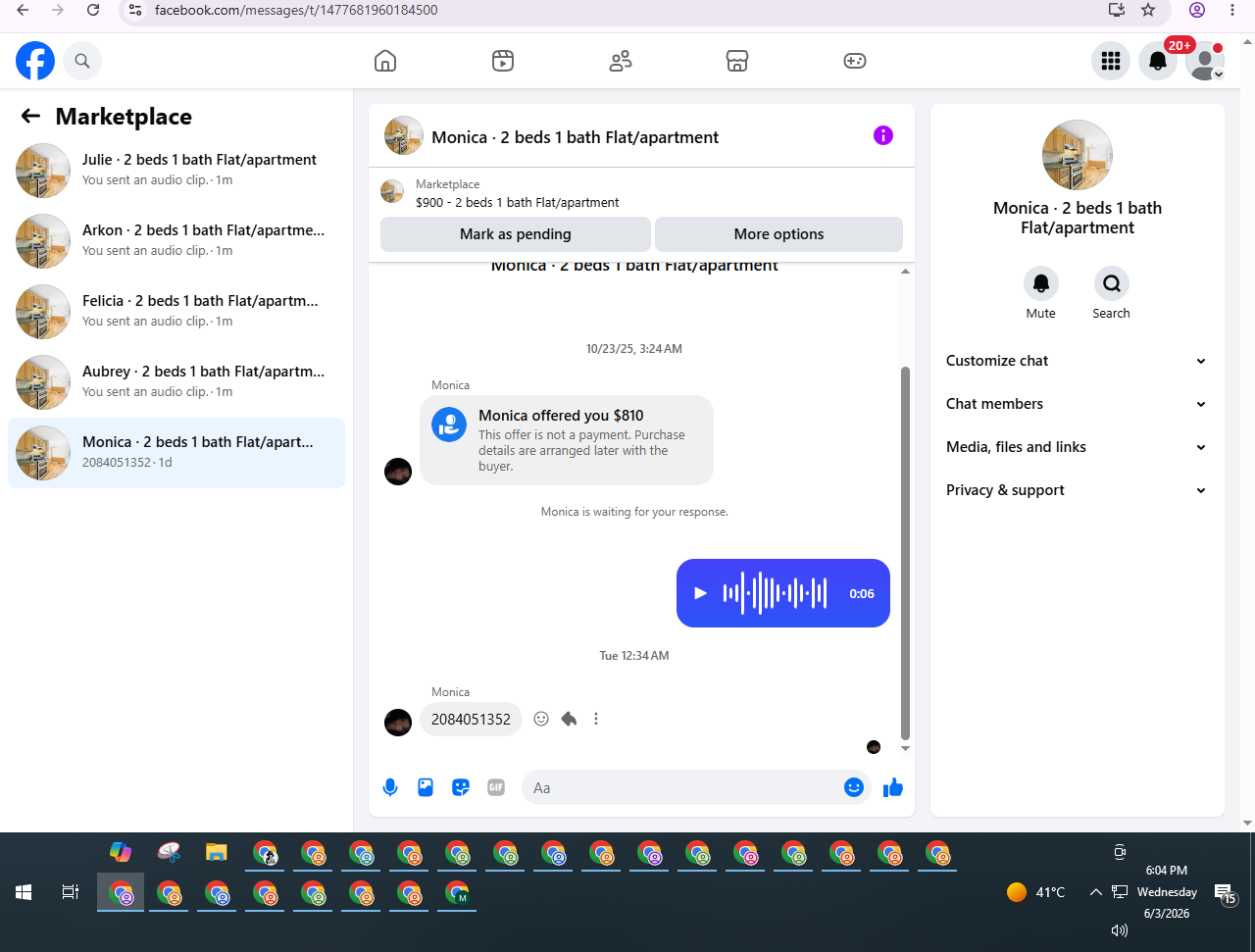
Task: Go back in browser history
Action: click(23, 10)
